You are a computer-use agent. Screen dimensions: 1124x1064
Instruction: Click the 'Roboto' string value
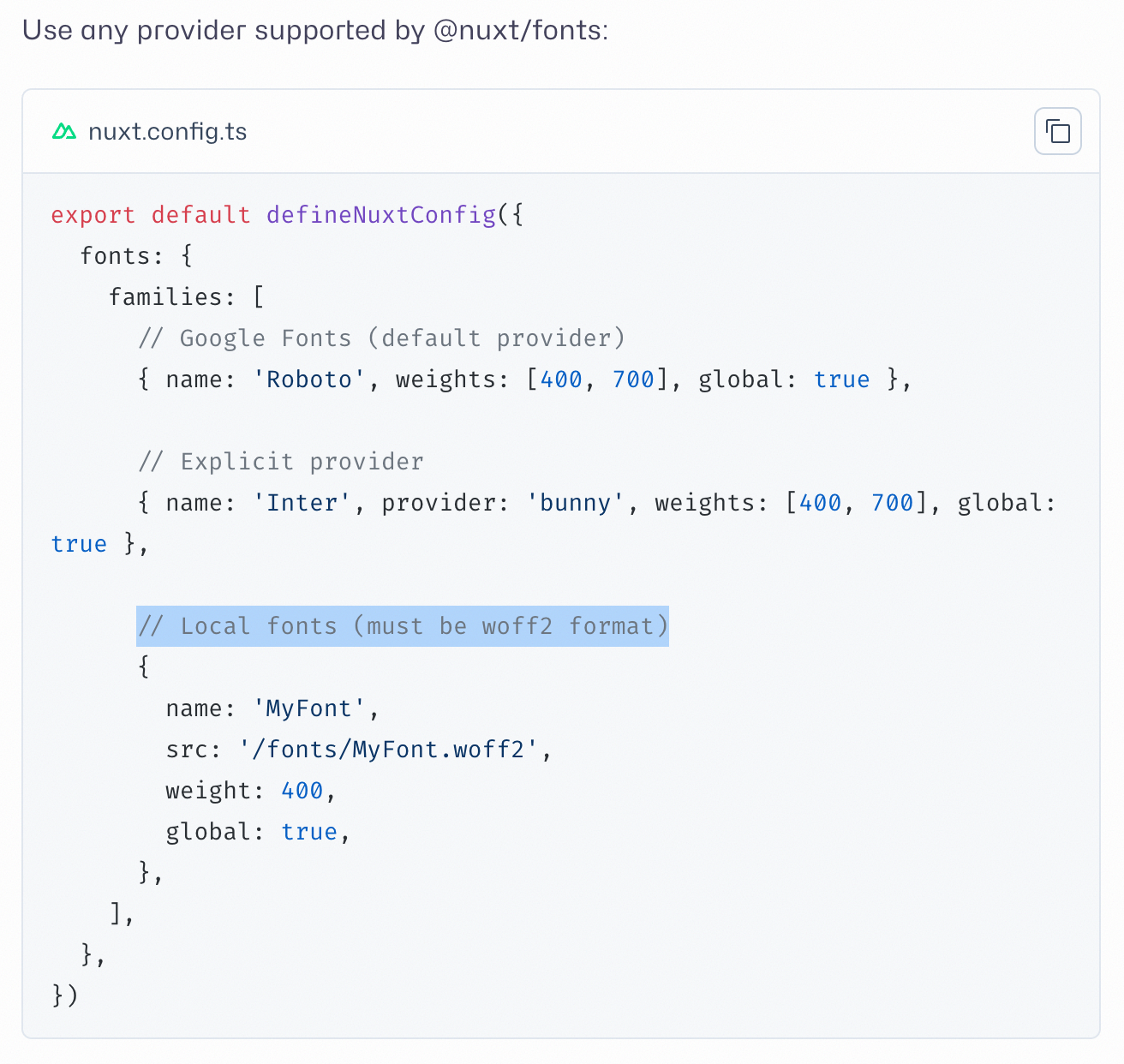pyautogui.click(x=309, y=380)
